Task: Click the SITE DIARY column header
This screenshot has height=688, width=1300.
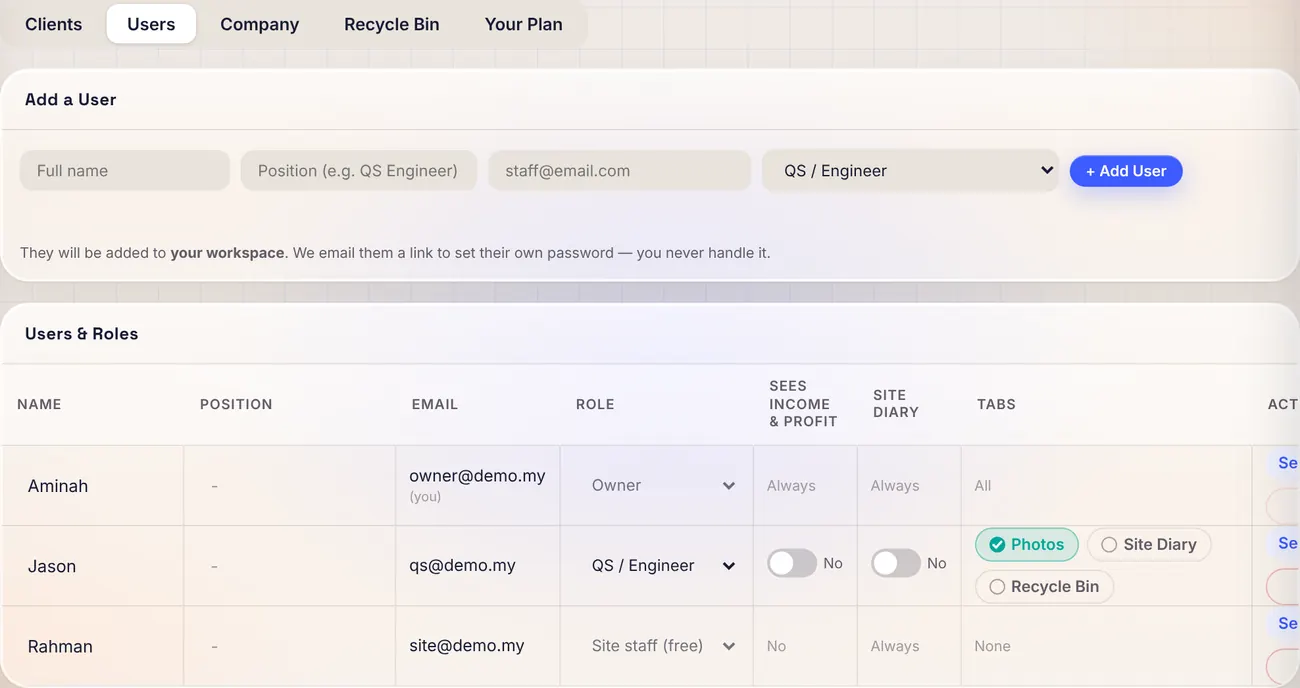Action: point(896,403)
